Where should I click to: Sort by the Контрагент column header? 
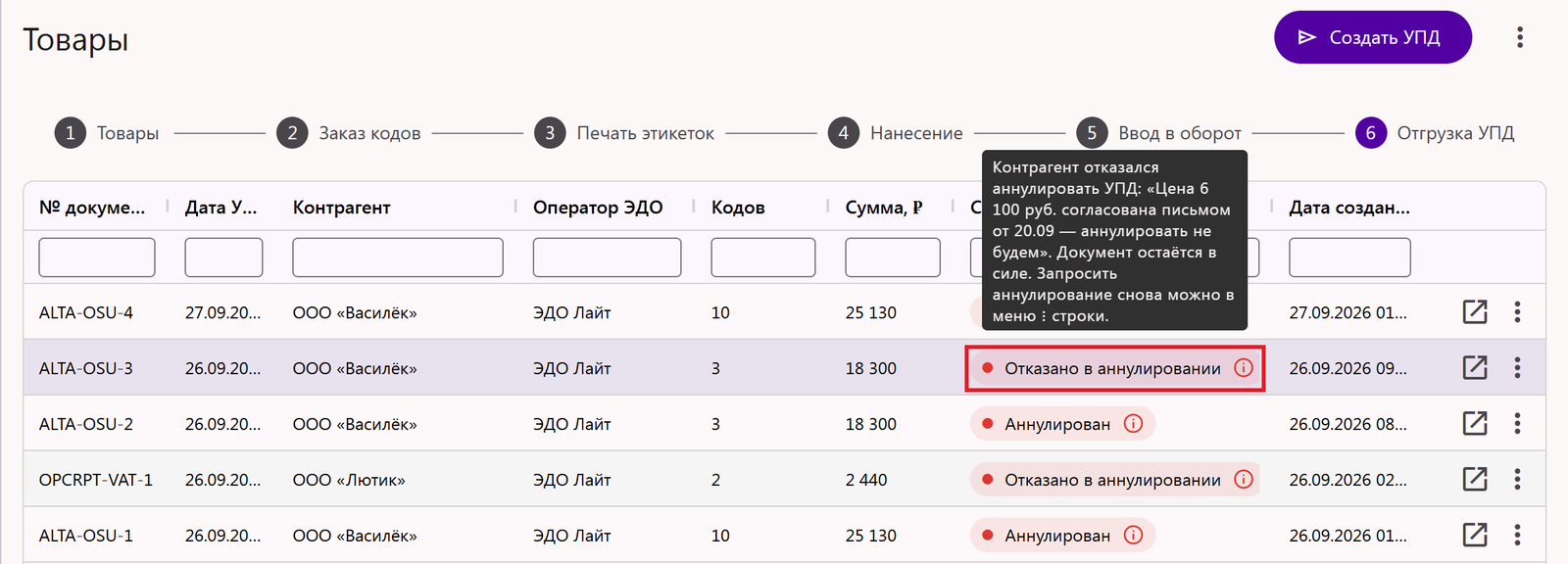[341, 208]
